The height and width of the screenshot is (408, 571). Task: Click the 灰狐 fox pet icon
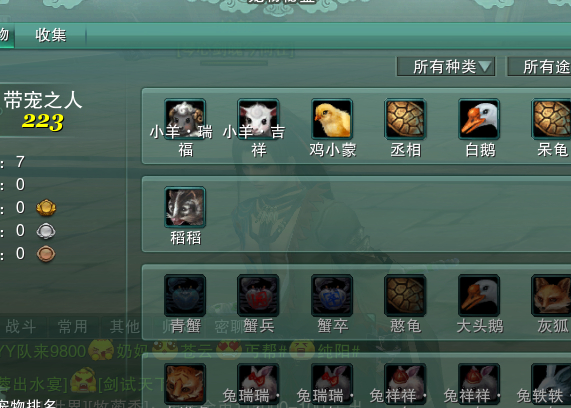point(551,295)
